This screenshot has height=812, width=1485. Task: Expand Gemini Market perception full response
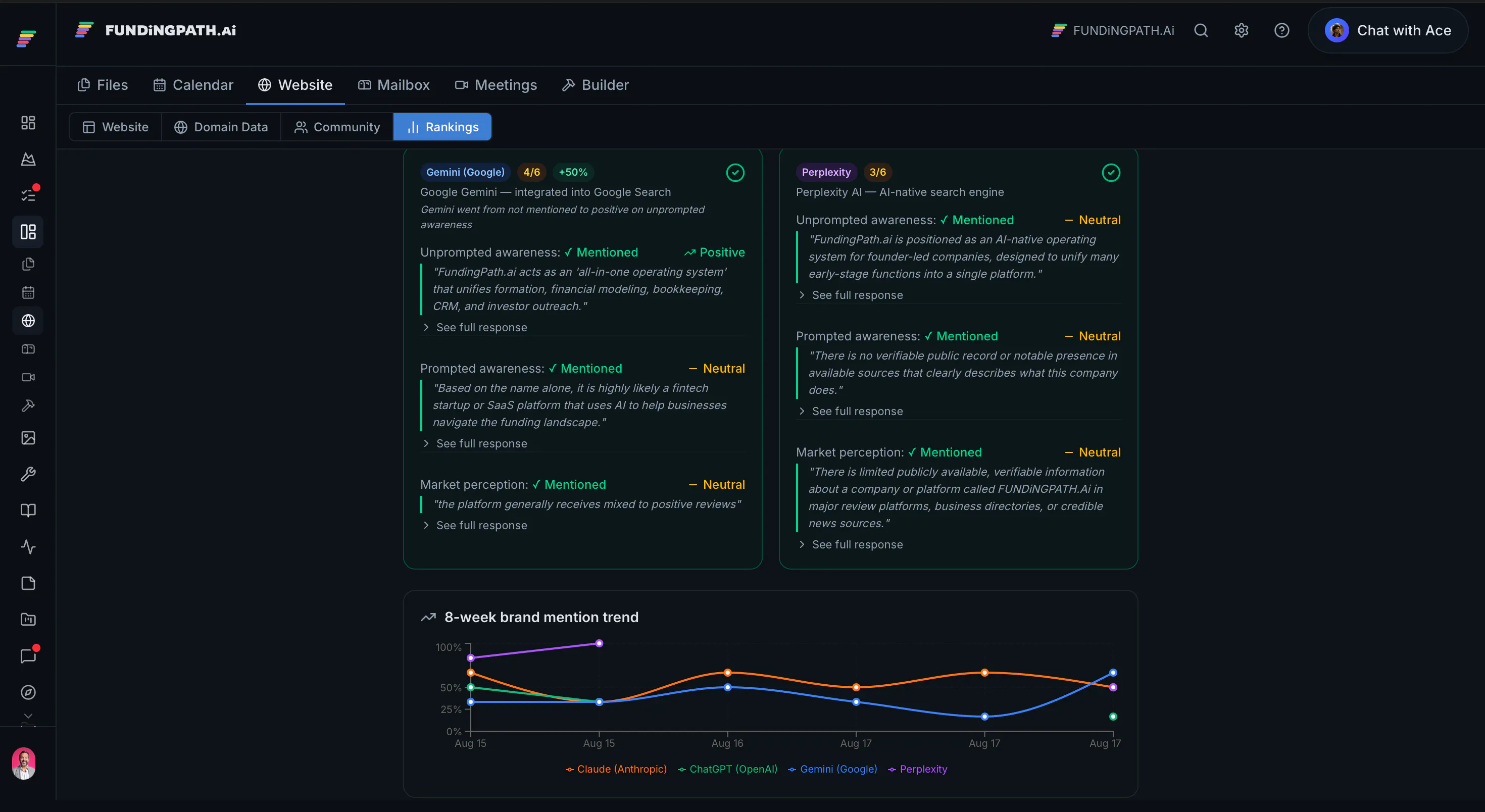point(475,526)
